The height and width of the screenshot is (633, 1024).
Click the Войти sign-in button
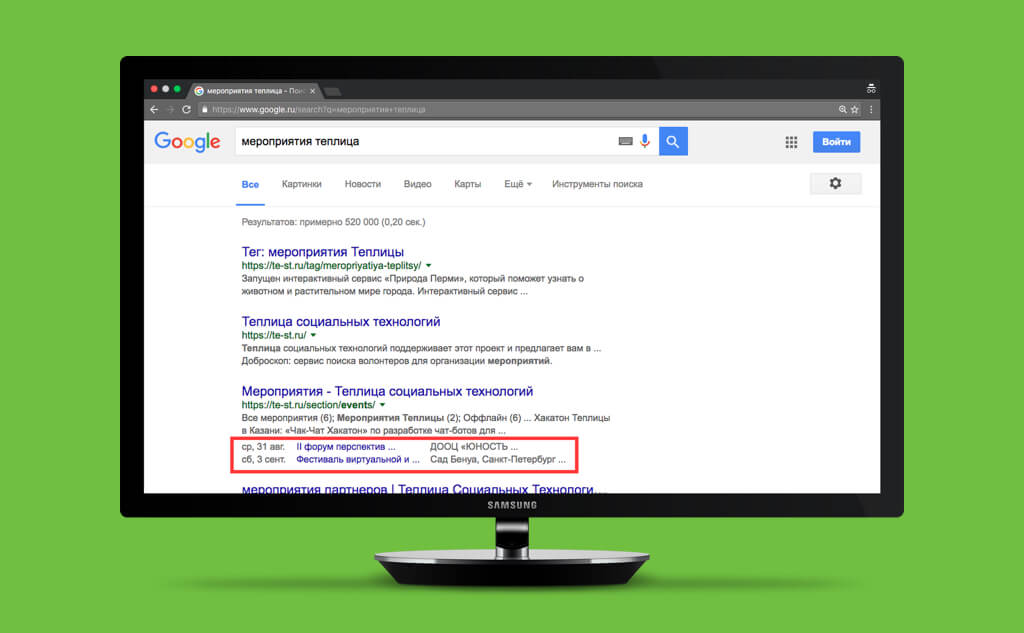(x=836, y=142)
